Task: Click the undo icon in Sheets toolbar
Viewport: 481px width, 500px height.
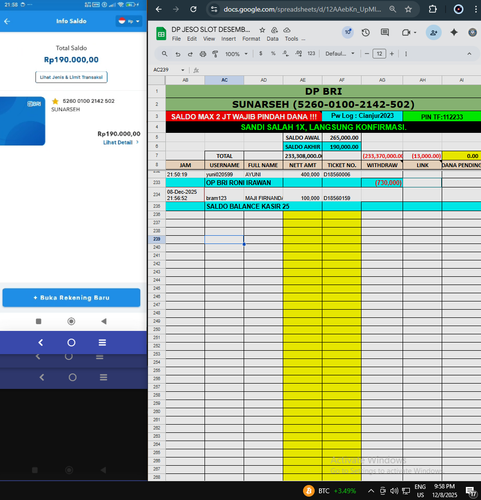Action: click(x=178, y=54)
